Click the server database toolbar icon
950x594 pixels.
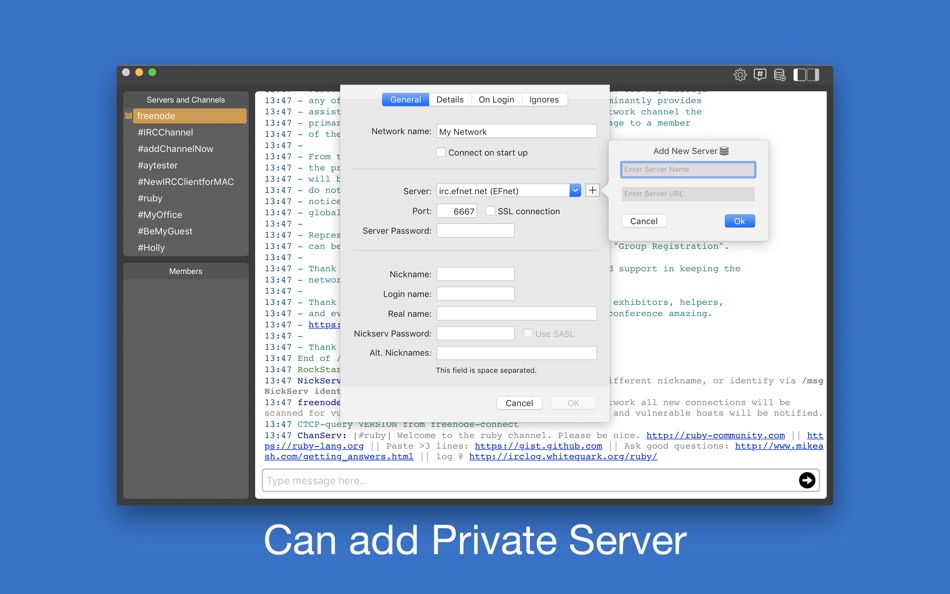(780, 75)
